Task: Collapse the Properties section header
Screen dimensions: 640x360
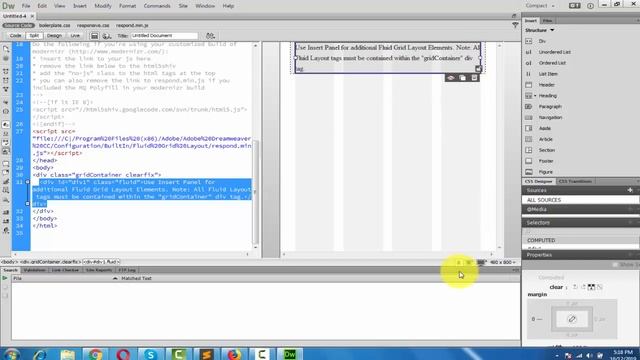Action: 580,255
